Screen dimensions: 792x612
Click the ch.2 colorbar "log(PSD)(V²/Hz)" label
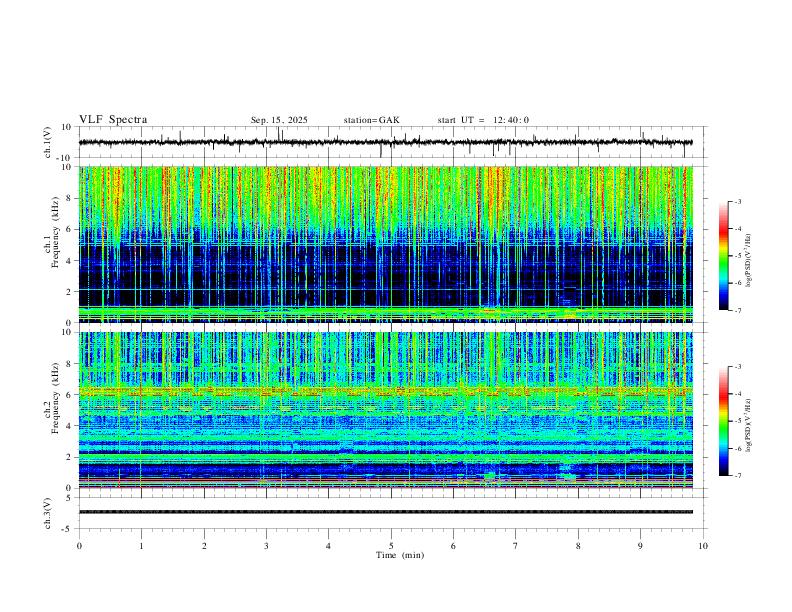[x=749, y=425]
